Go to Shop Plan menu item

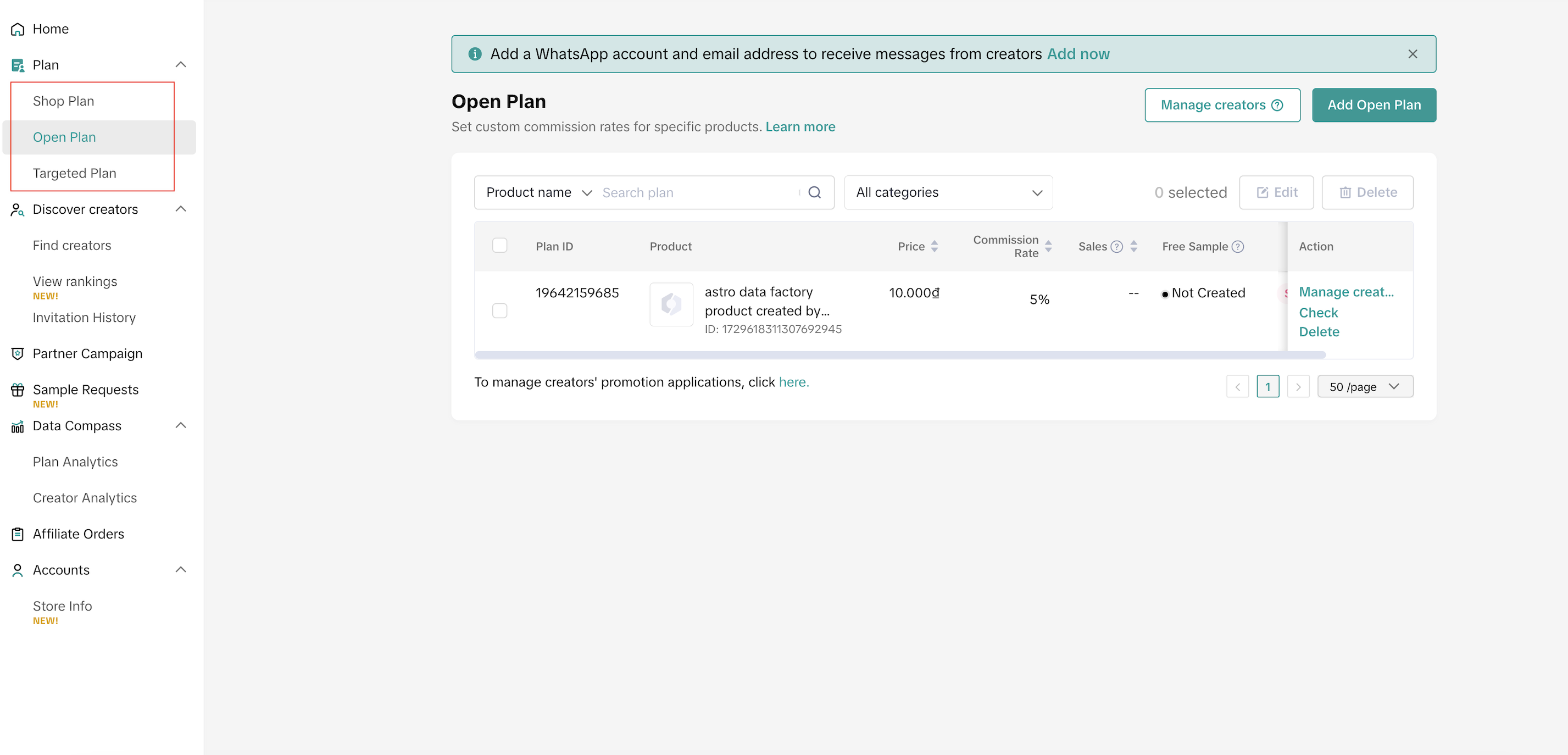point(63,101)
